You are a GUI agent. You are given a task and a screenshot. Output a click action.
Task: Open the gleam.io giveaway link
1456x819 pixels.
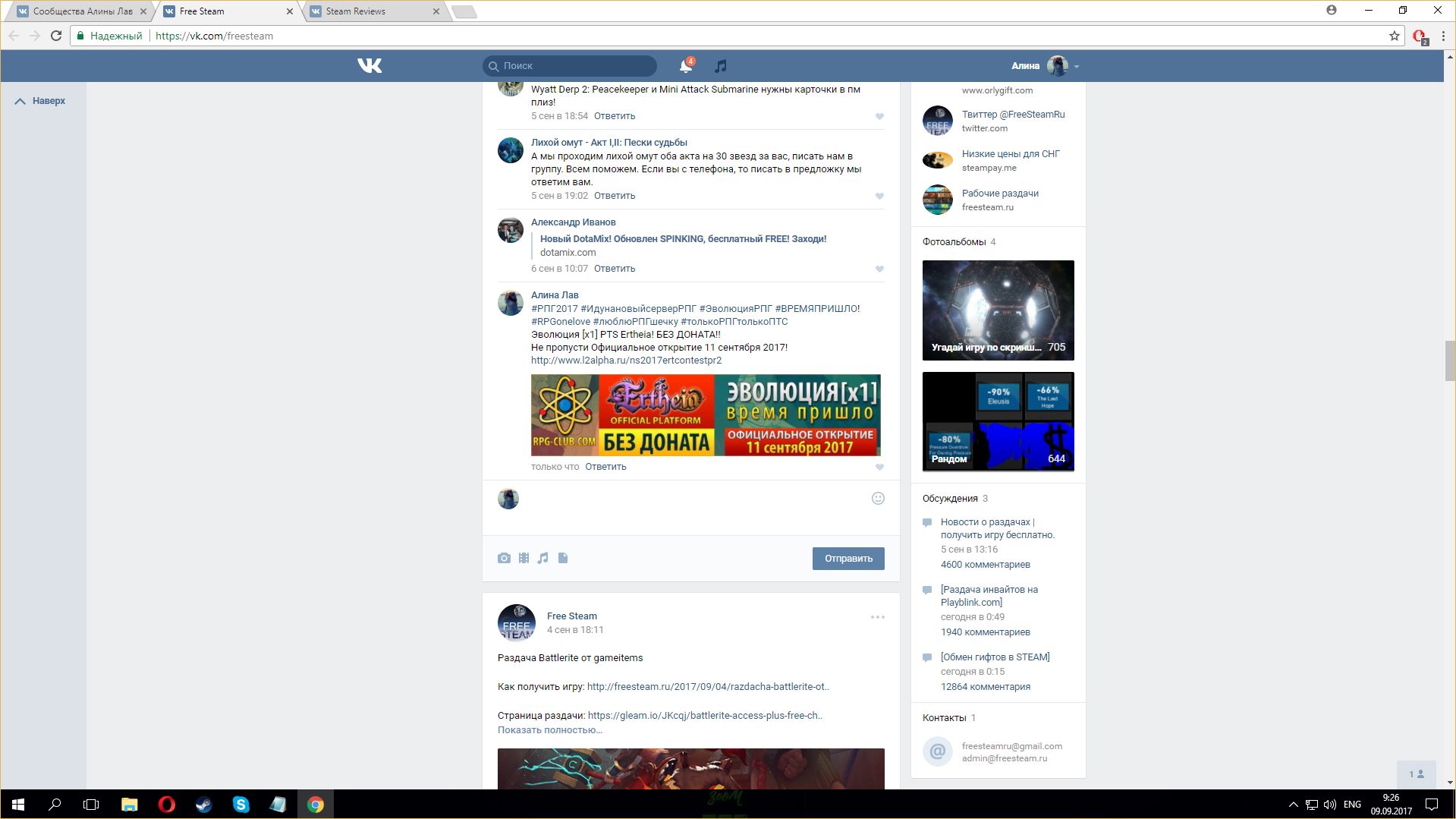[x=705, y=716]
